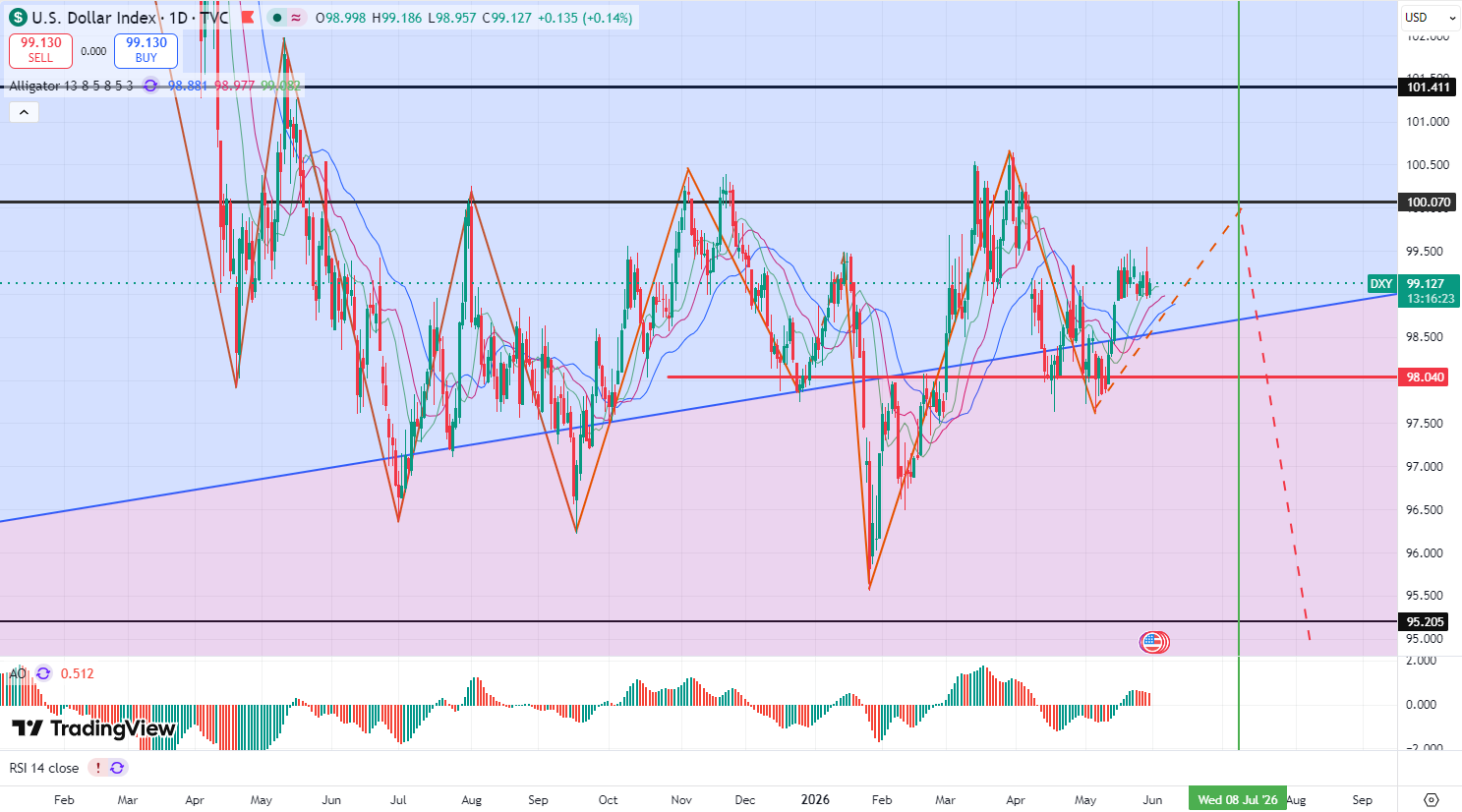
Task: Select the green vertical line on the chart
Action: 1239,393
